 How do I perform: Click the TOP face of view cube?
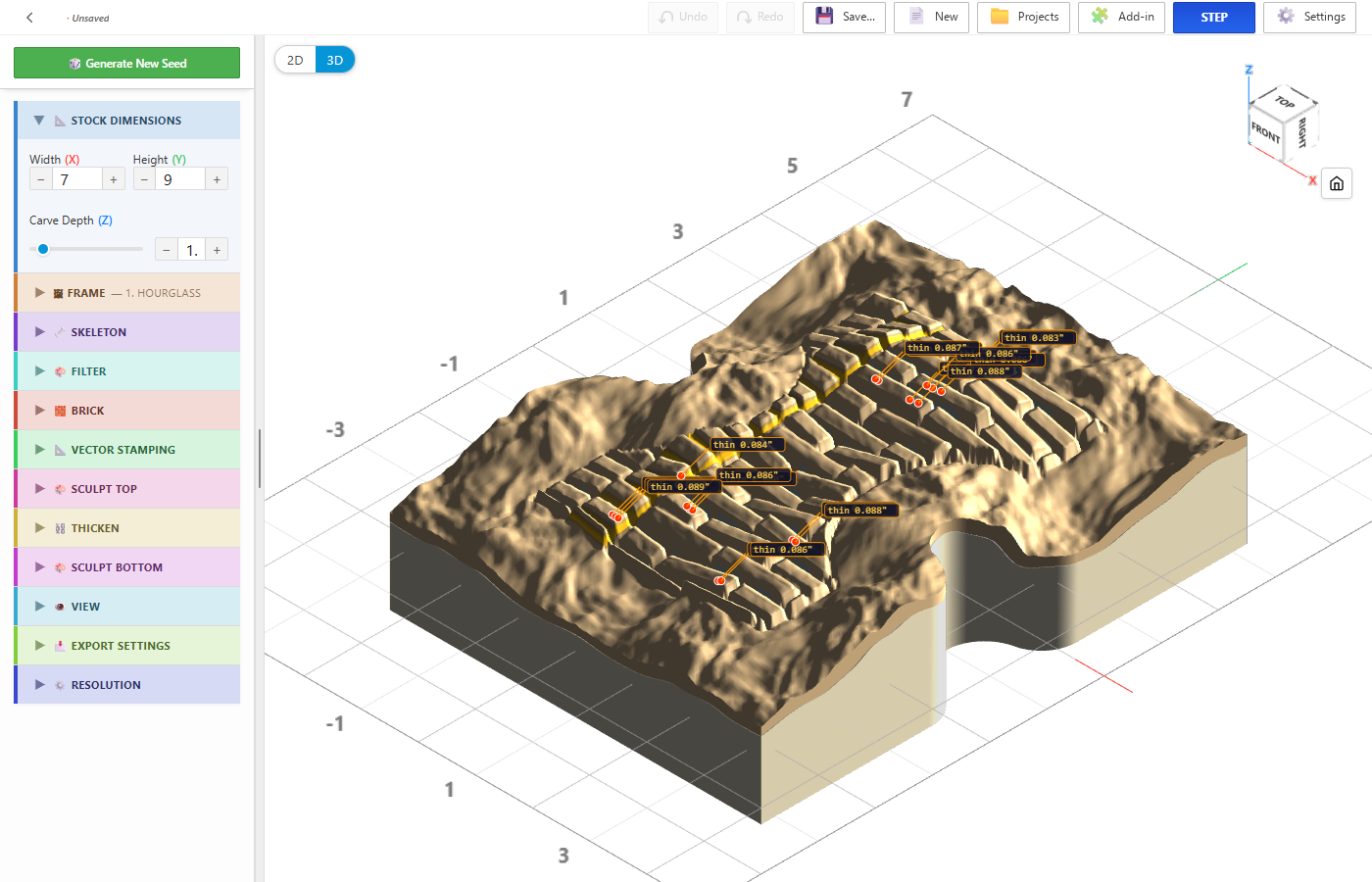coord(1285,101)
